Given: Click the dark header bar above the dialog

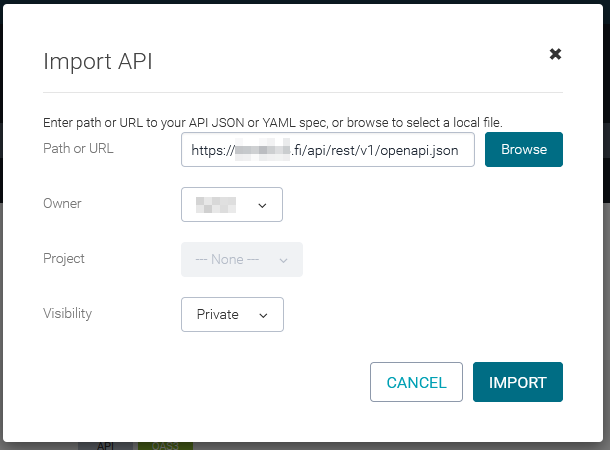Looking at the screenshot, I should (x=300, y=5).
